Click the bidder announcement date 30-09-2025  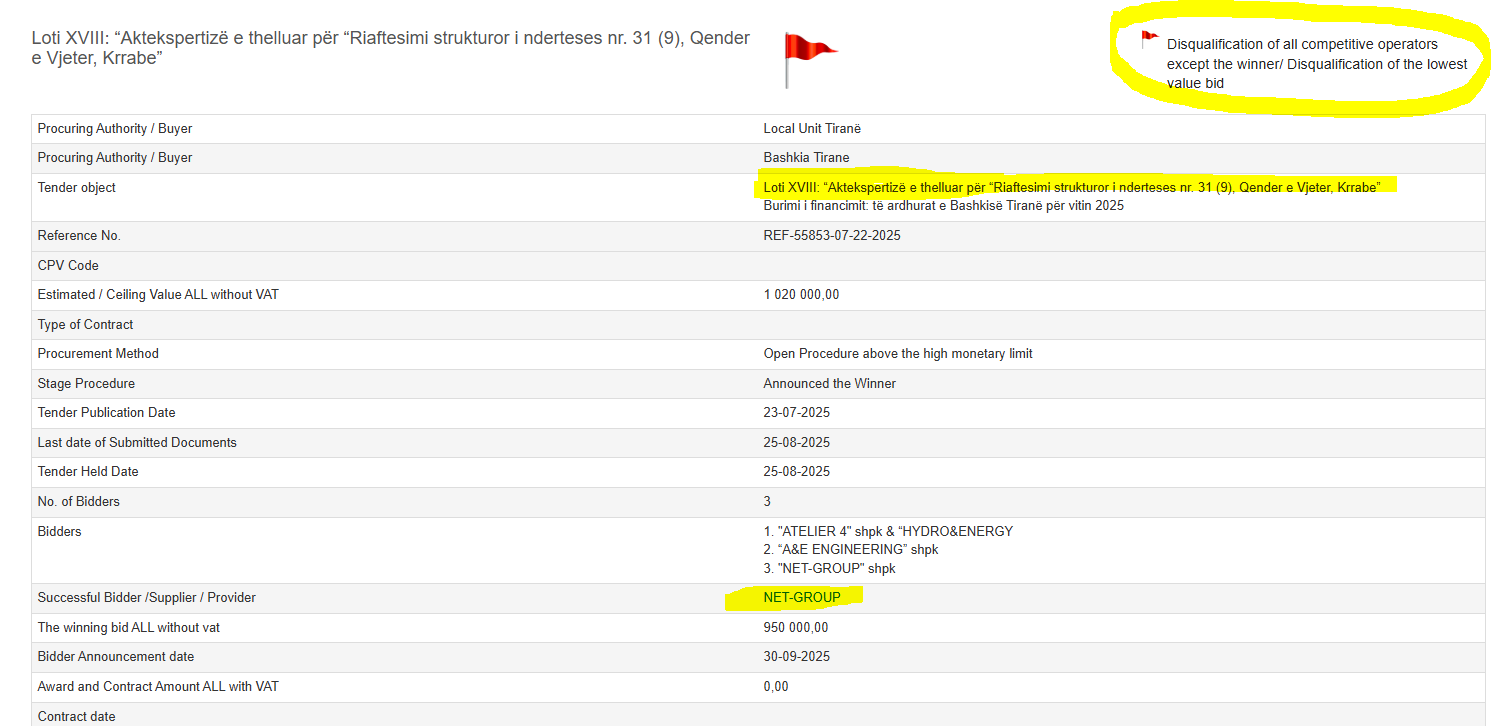796,657
